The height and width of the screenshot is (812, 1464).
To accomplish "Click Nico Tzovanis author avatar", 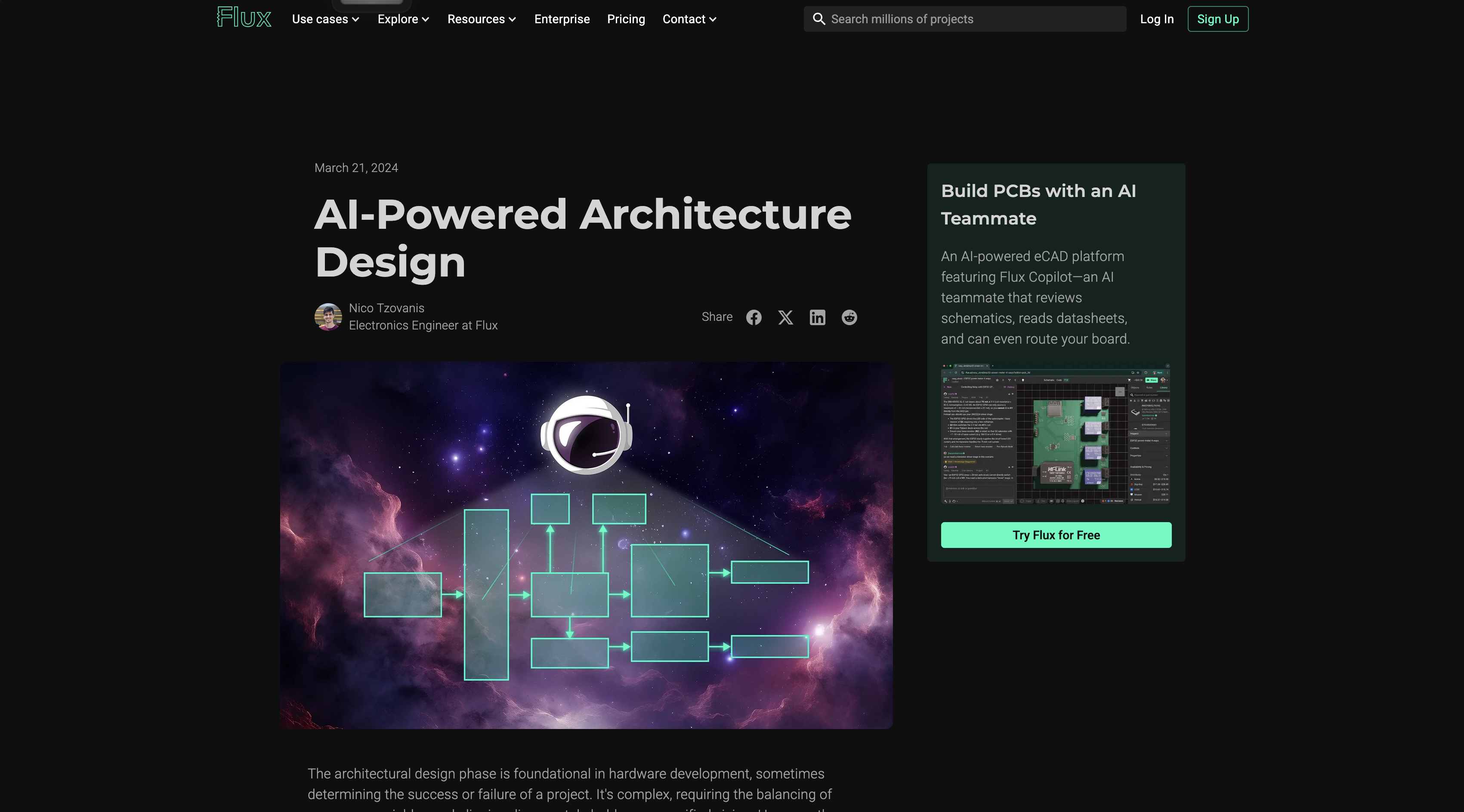I will click(328, 317).
